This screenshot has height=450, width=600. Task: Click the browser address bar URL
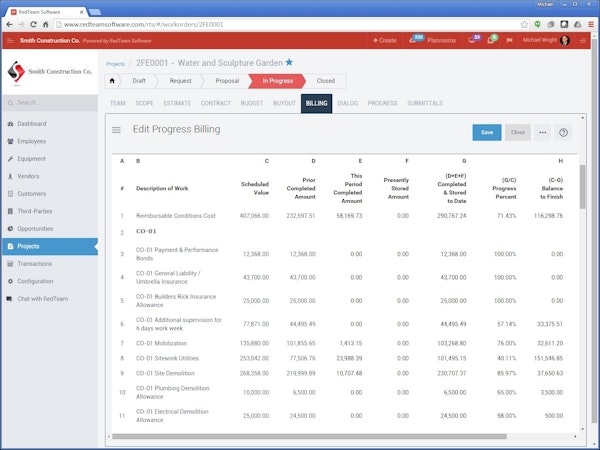pyautogui.click(x=143, y=24)
